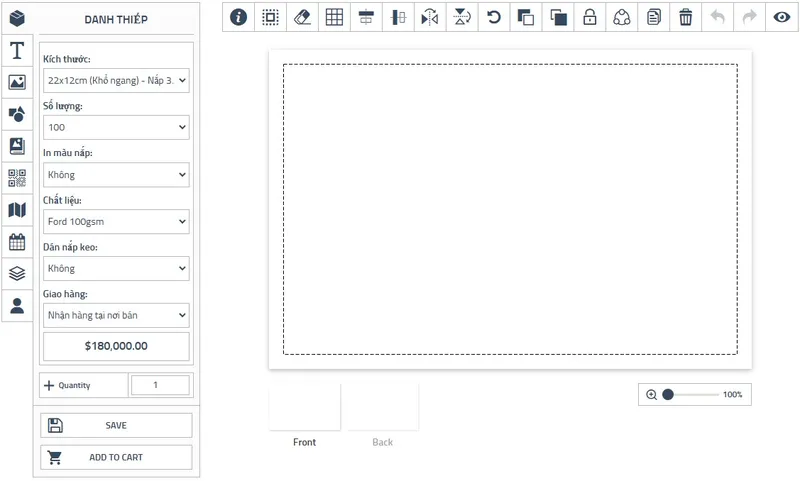800x481 pixels.
Task: Click the 100% zoom value
Action: [x=733, y=394]
